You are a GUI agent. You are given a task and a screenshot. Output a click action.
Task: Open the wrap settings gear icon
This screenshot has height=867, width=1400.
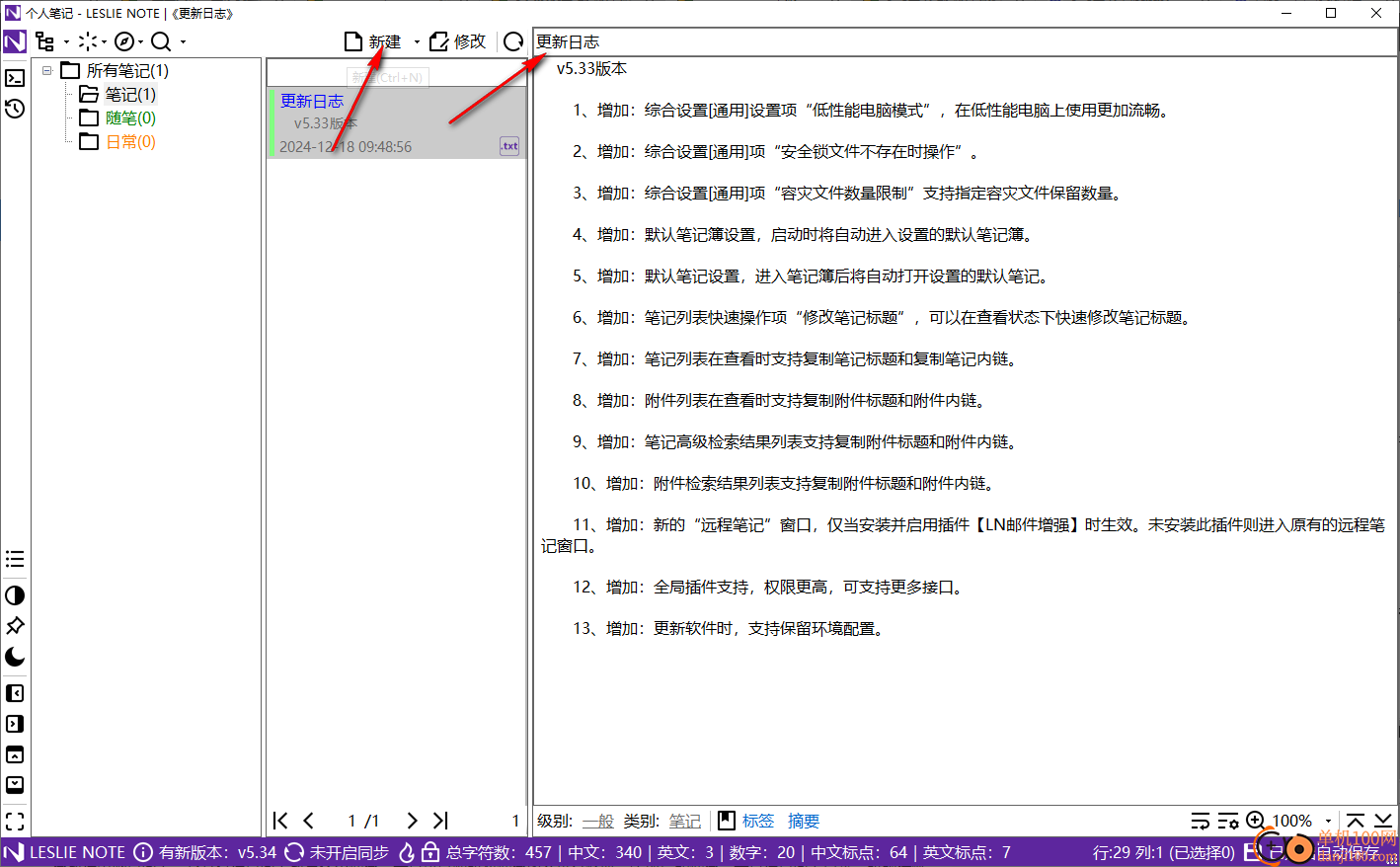(1228, 821)
